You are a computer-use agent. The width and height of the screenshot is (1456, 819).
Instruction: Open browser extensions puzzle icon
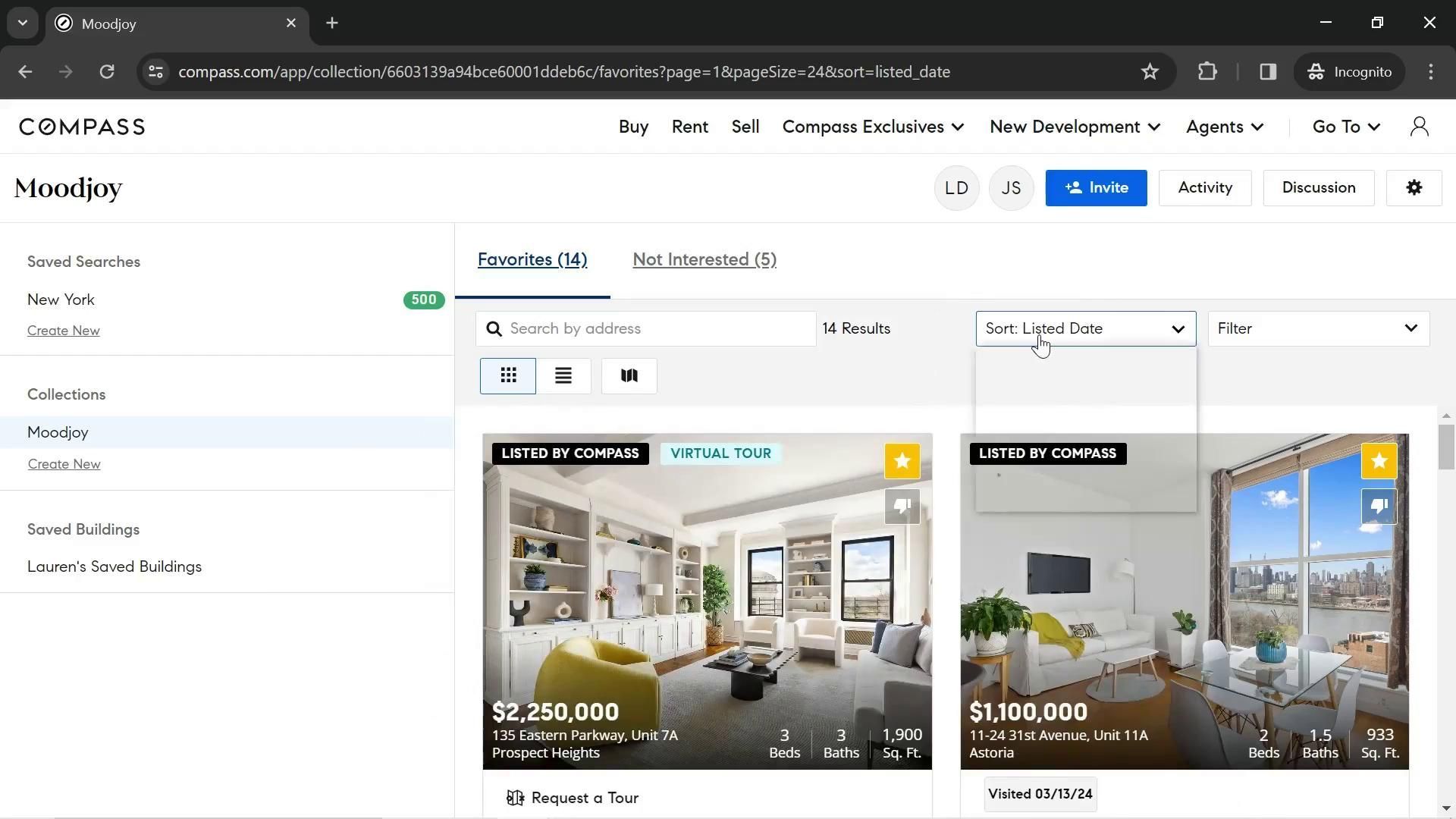1207,71
